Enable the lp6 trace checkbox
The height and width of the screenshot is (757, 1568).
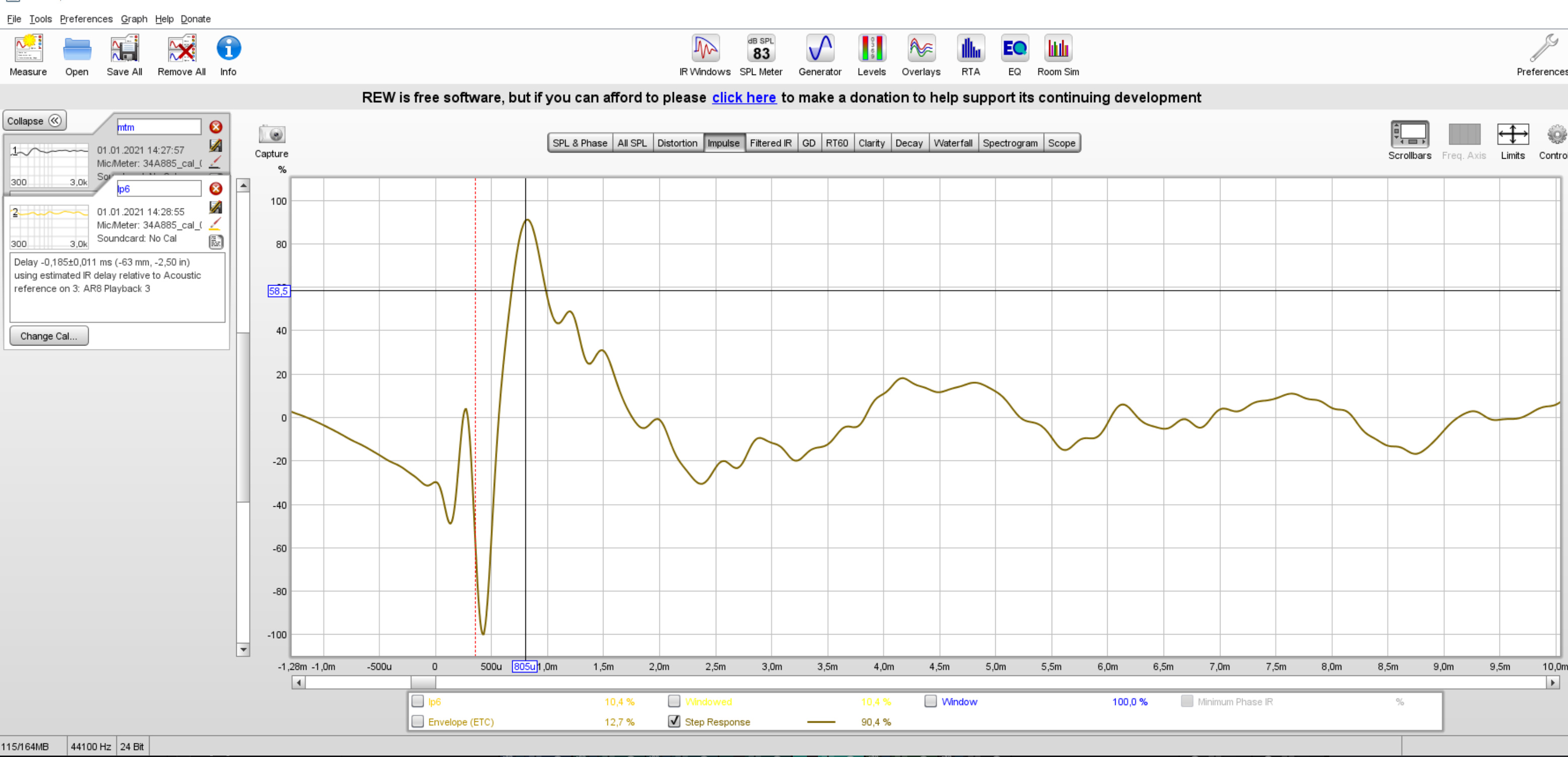(x=418, y=701)
